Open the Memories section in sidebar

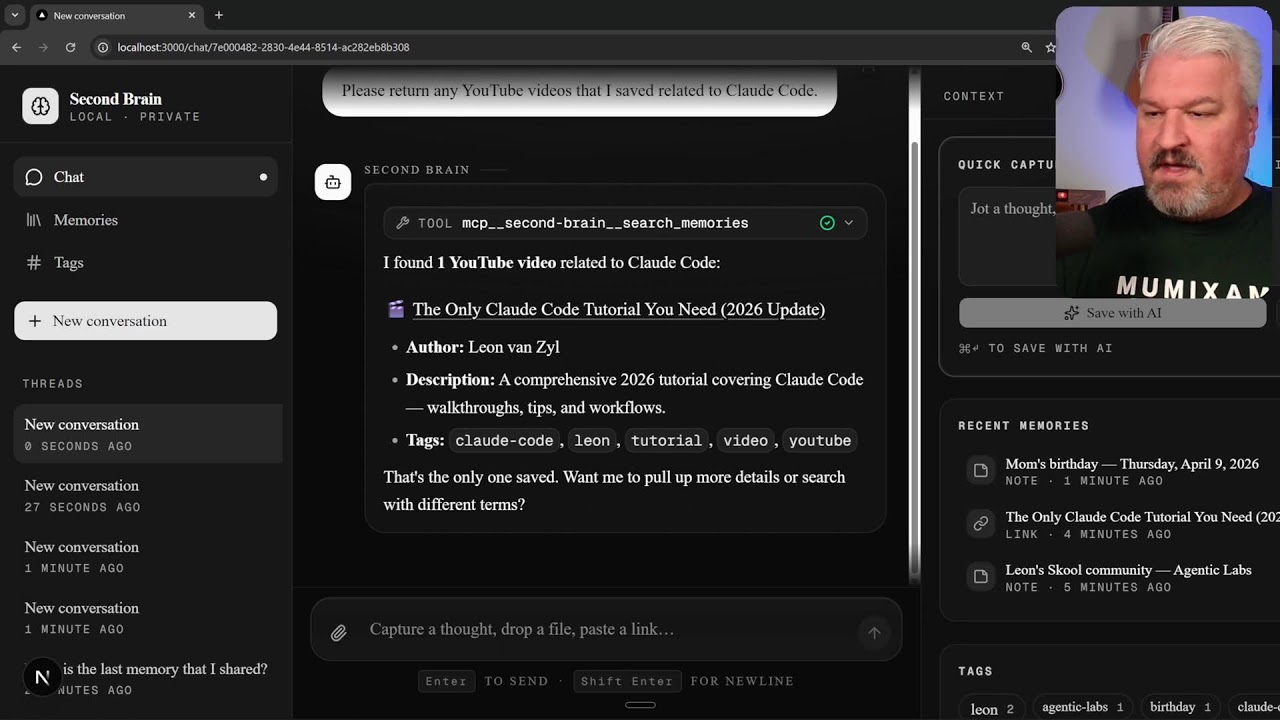pyautogui.click(x=146, y=220)
